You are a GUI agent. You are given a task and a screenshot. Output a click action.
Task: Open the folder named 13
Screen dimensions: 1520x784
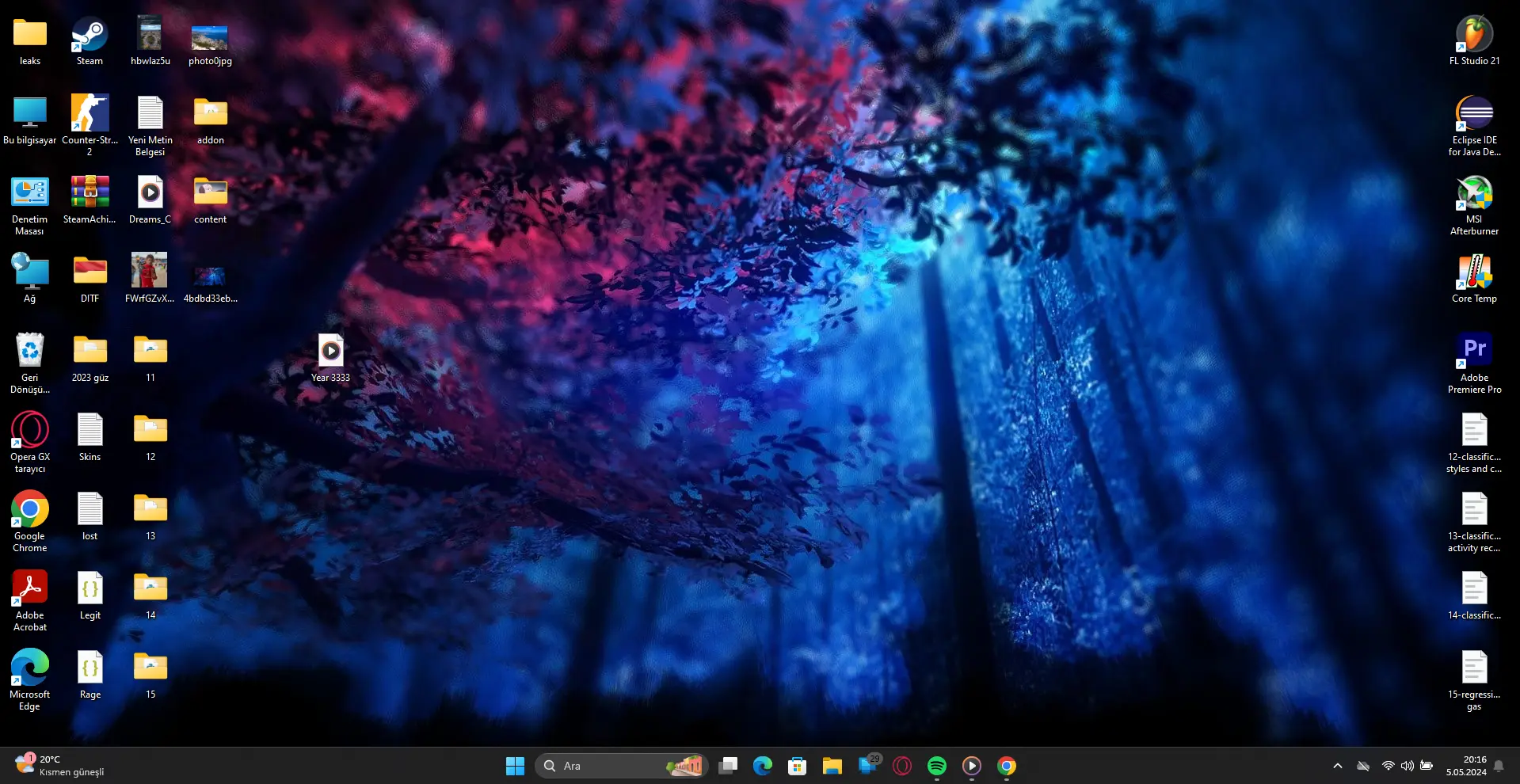click(x=150, y=517)
